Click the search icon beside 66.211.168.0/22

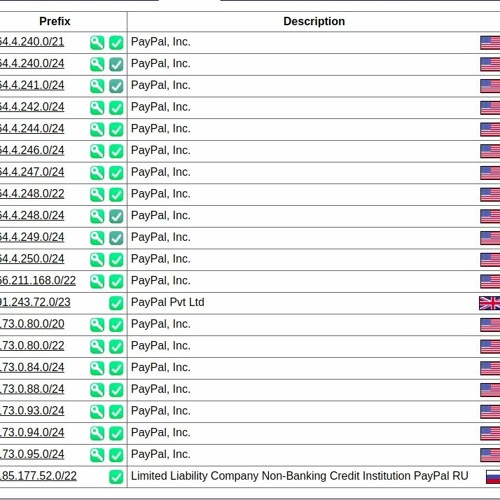[x=97, y=281]
